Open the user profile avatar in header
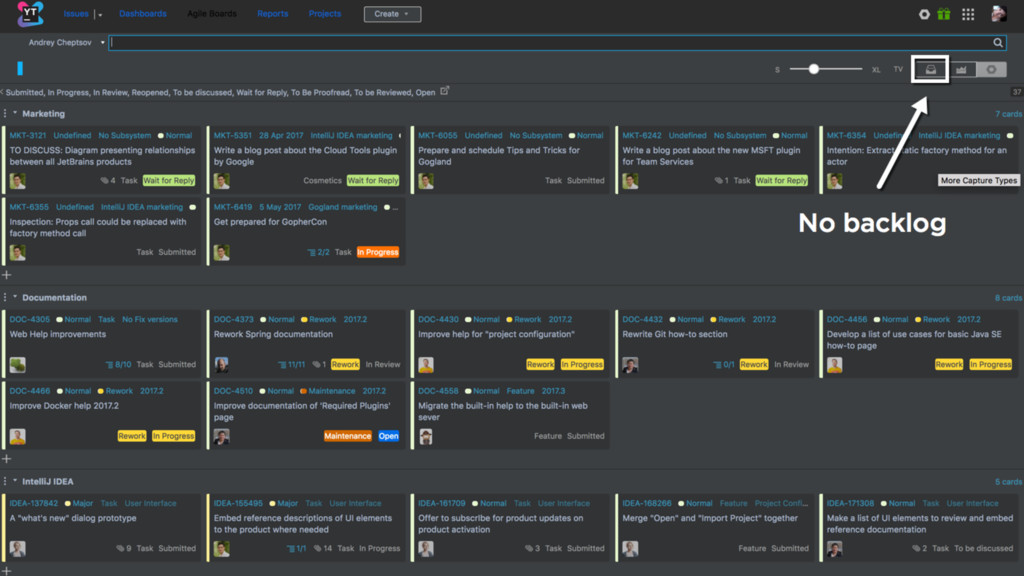 pyautogui.click(x=999, y=13)
